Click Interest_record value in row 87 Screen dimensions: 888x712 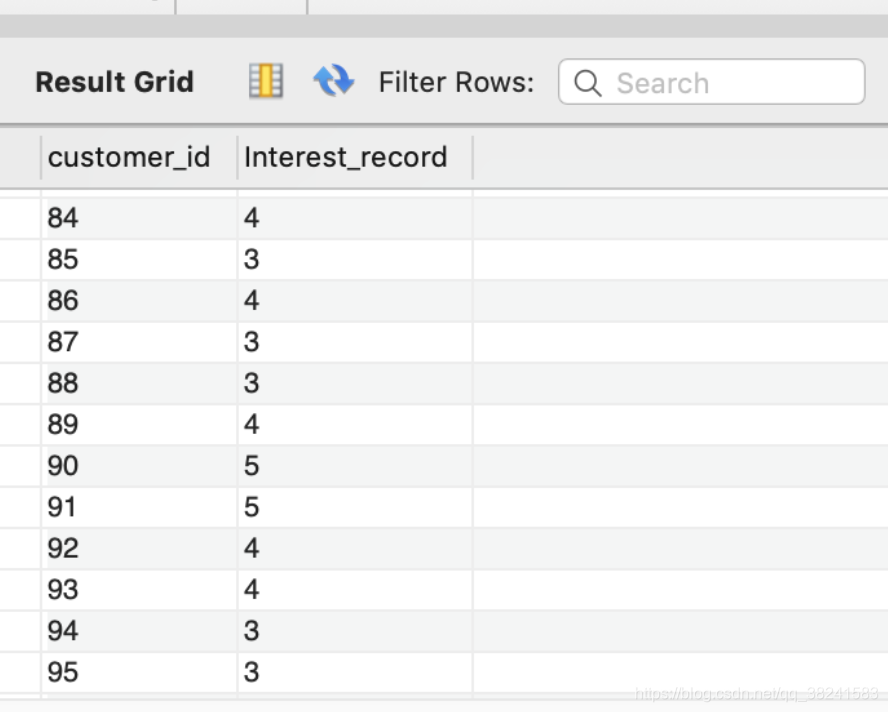click(355, 342)
